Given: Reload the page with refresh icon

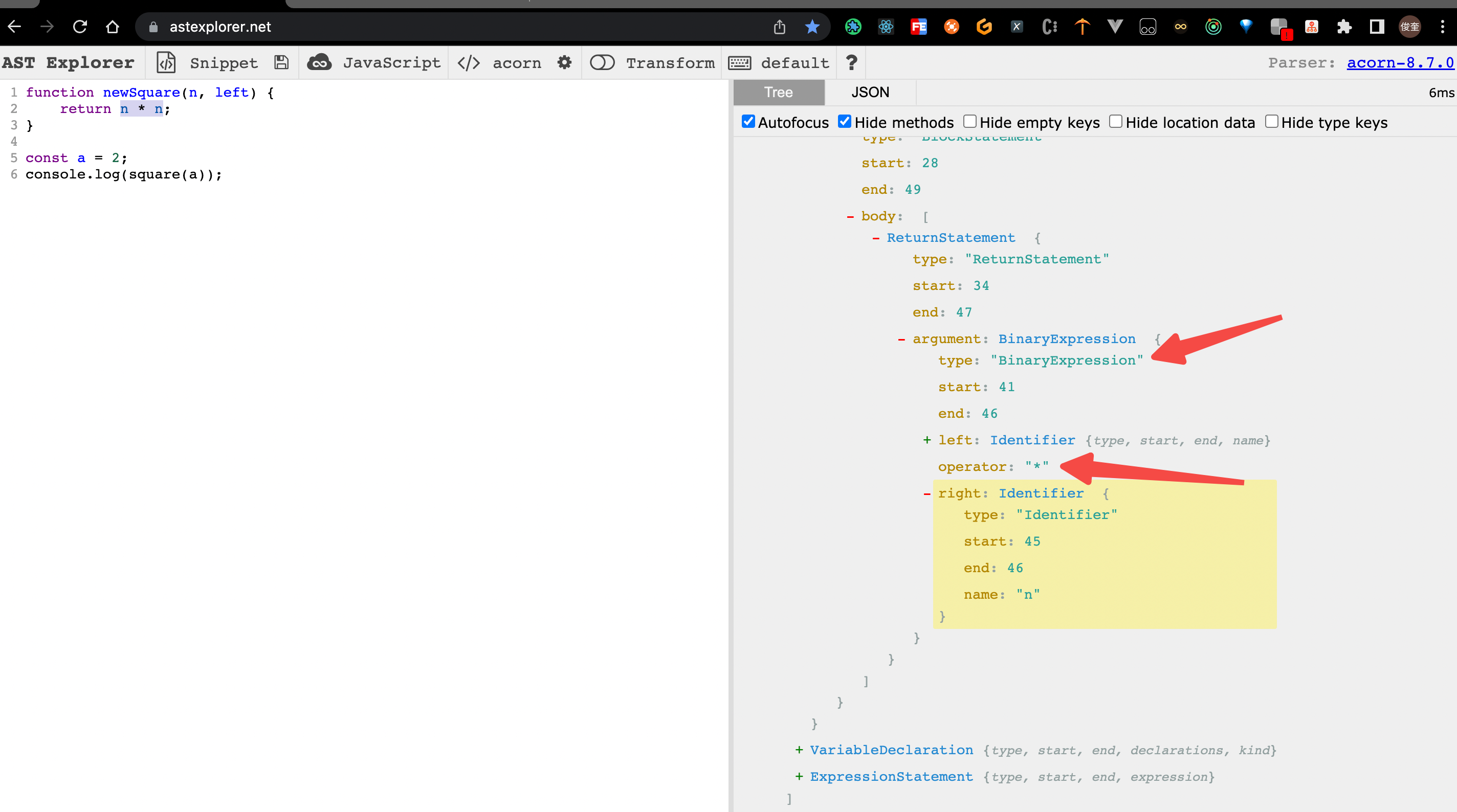Looking at the screenshot, I should pos(80,27).
